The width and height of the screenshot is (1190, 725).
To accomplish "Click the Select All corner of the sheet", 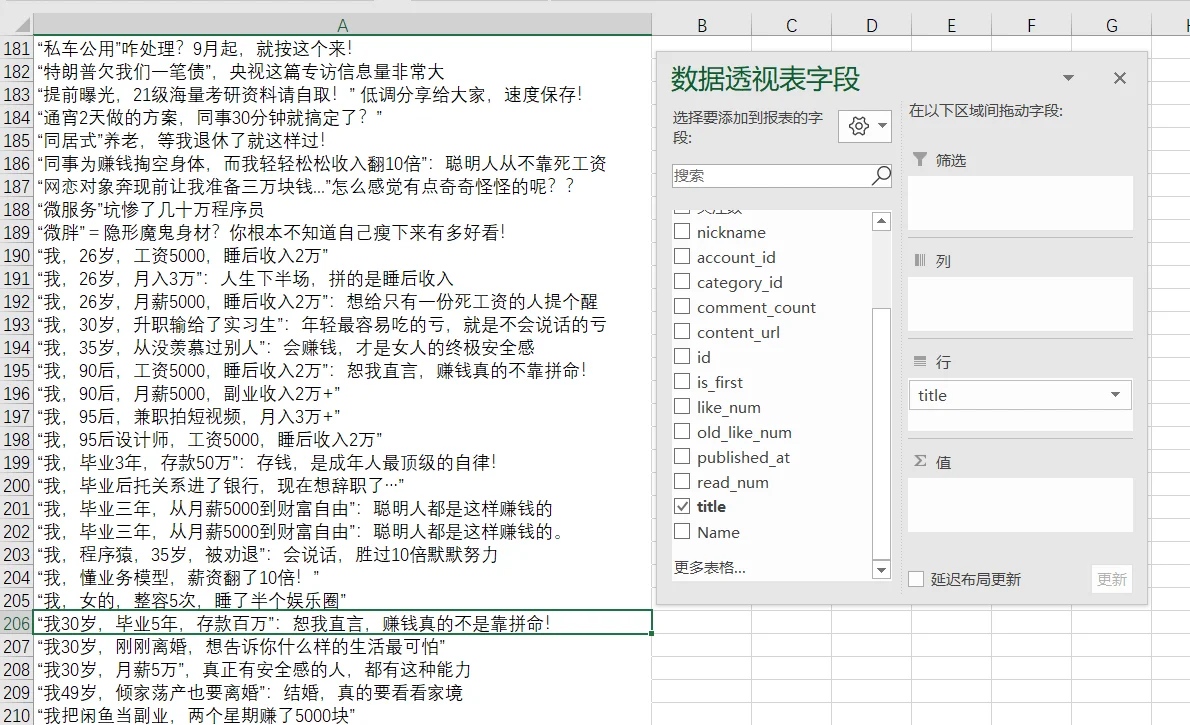I will coord(17,25).
